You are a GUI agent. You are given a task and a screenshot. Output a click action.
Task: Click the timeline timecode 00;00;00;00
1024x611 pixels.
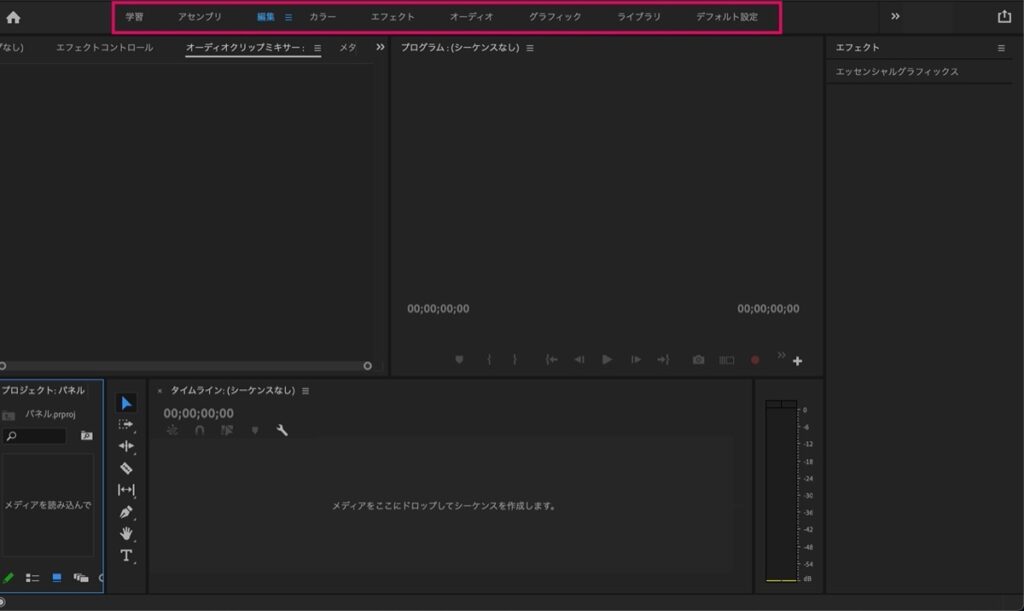(x=199, y=413)
